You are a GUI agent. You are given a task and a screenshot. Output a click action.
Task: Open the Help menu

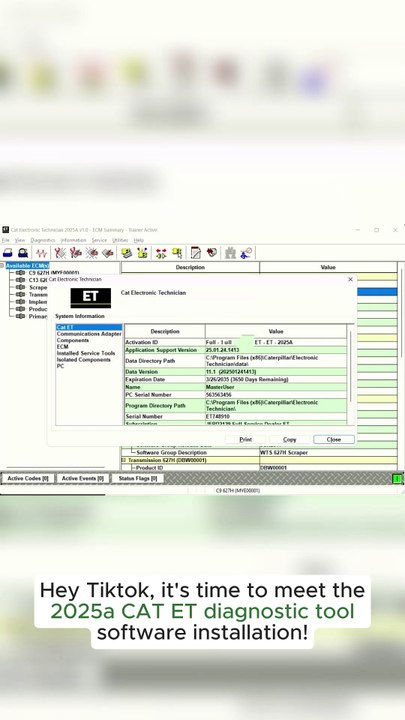(x=138, y=240)
